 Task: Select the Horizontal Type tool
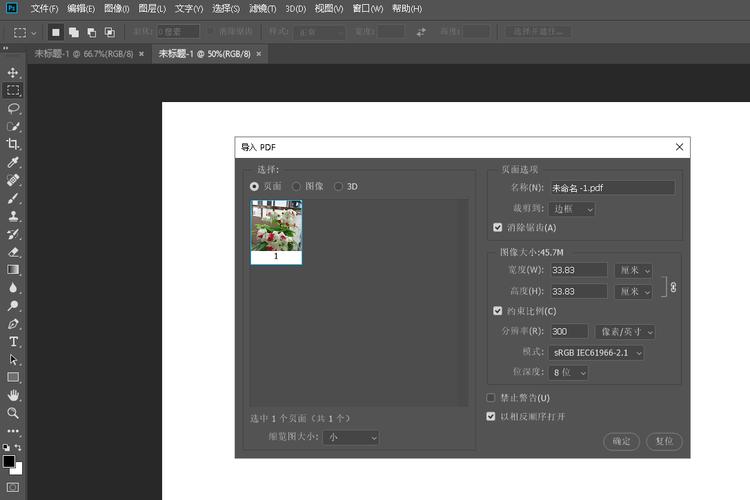click(13, 342)
